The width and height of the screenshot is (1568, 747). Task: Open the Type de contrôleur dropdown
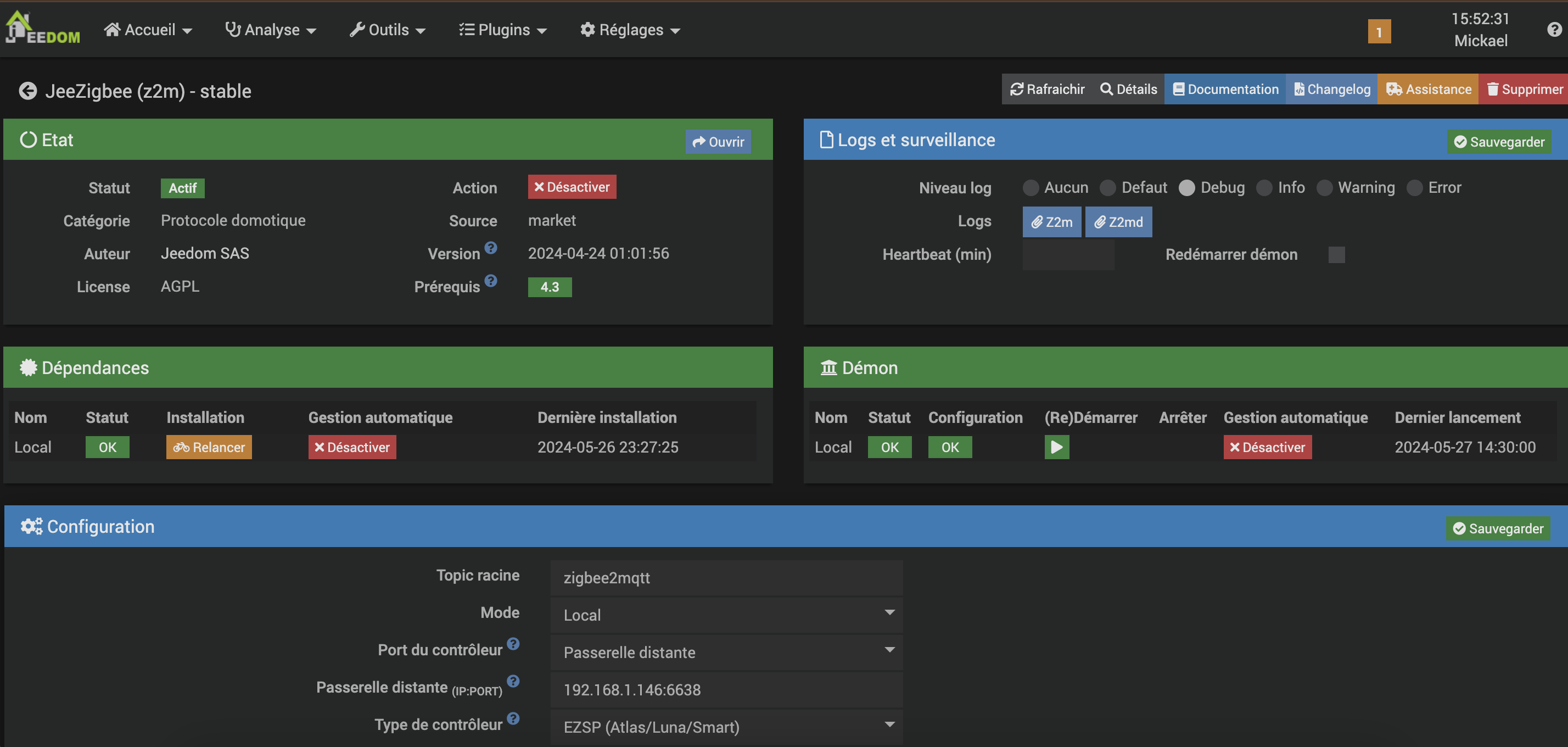[727, 727]
